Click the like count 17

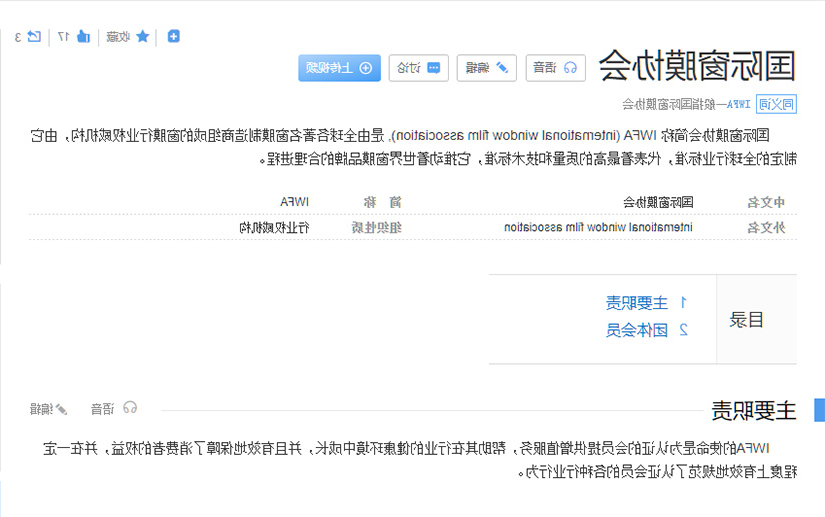(63, 37)
